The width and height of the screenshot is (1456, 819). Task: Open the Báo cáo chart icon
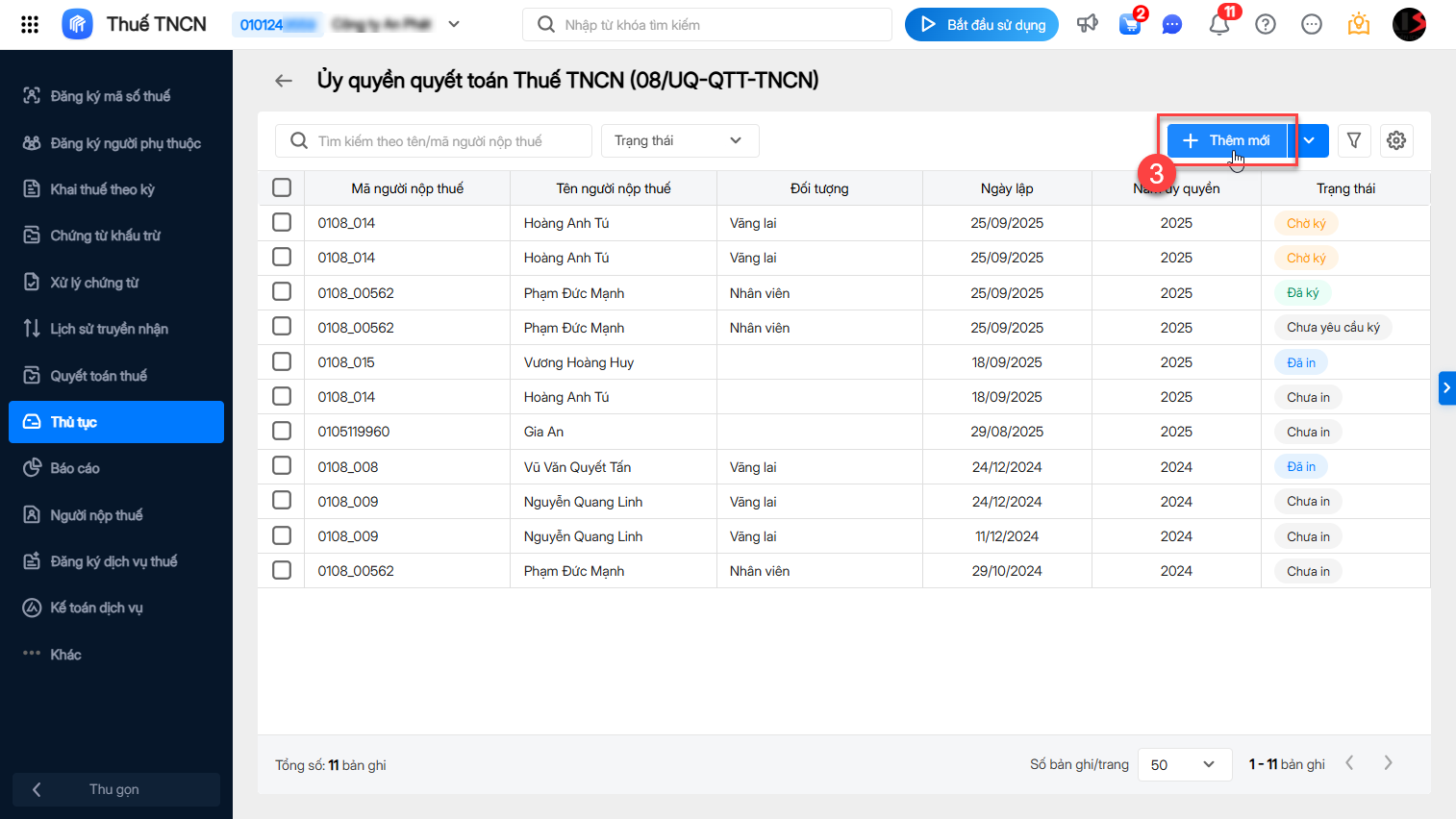(x=32, y=468)
